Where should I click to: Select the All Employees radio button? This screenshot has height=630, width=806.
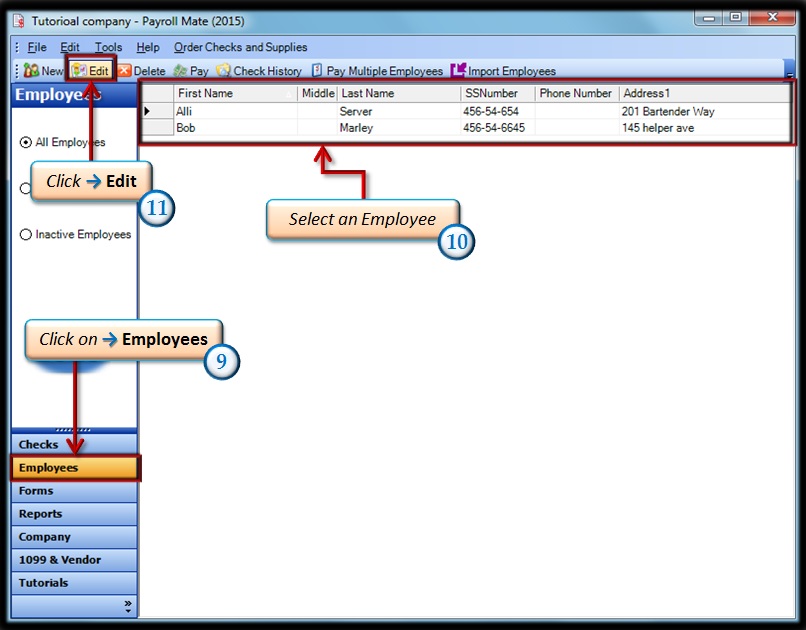click(x=25, y=142)
